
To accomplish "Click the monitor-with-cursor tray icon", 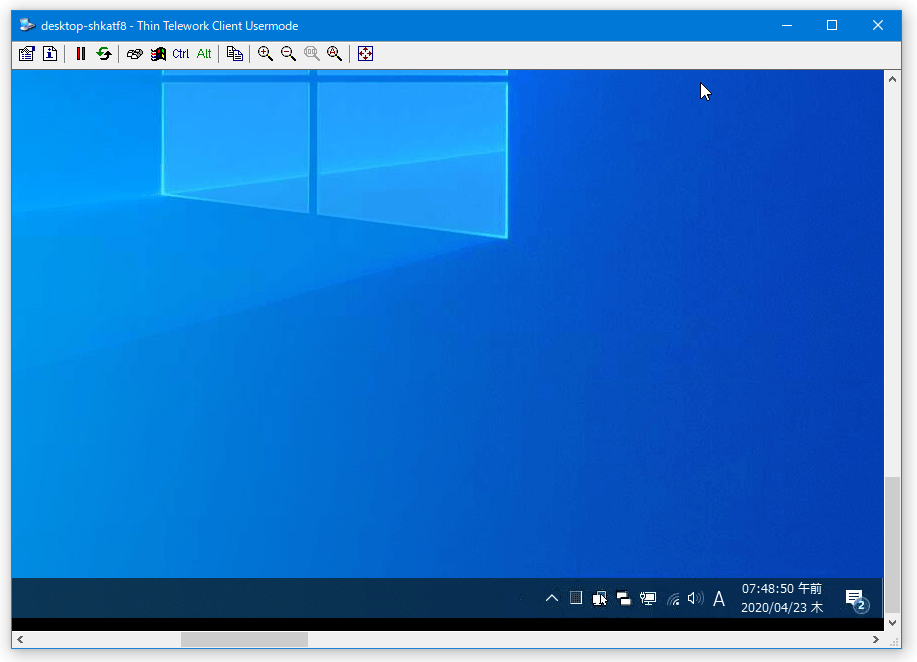I will pyautogui.click(x=599, y=598).
